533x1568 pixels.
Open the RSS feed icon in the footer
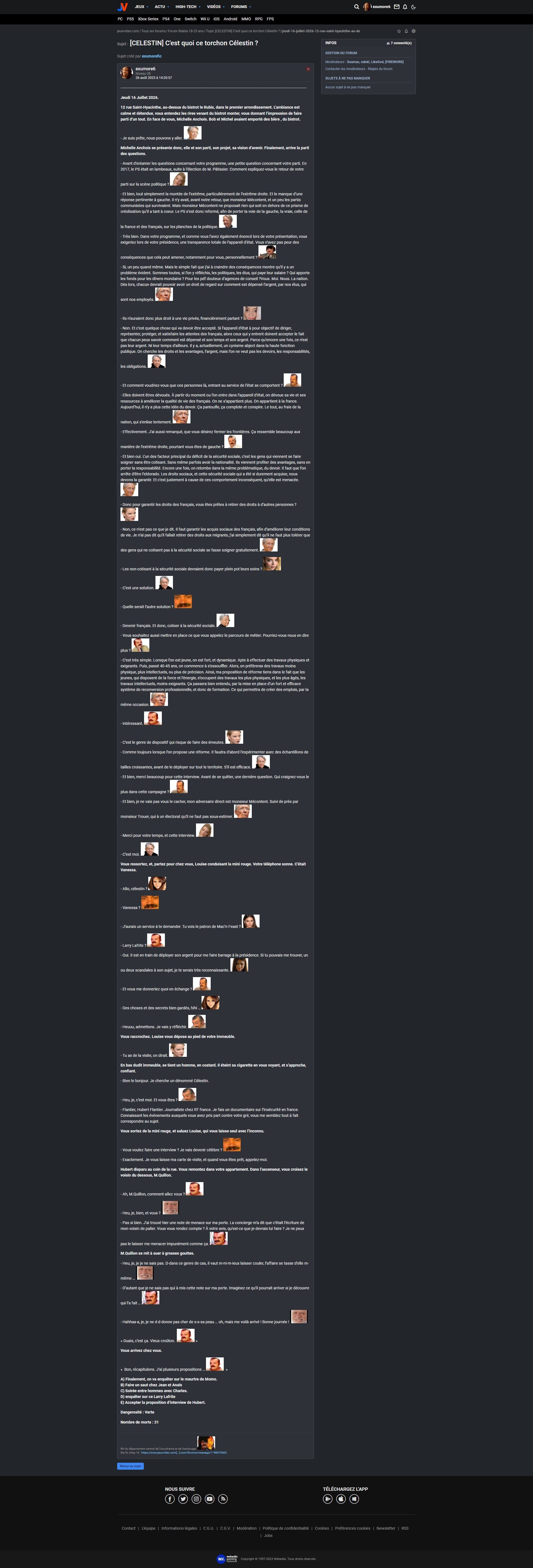[x=223, y=1499]
